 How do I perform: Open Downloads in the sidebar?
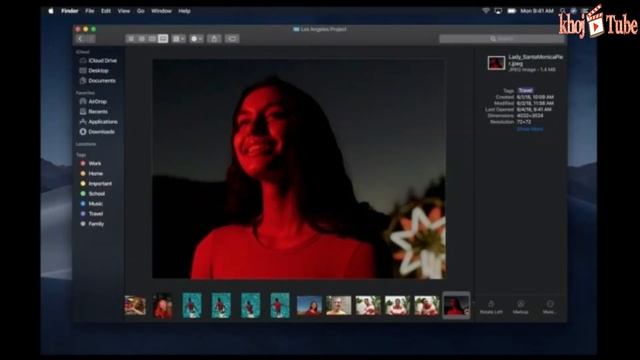pyautogui.click(x=97, y=132)
